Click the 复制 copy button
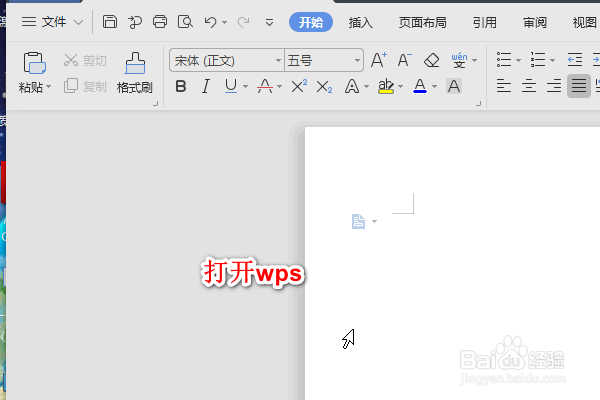Viewport: 600px width, 400px height. [x=85, y=87]
